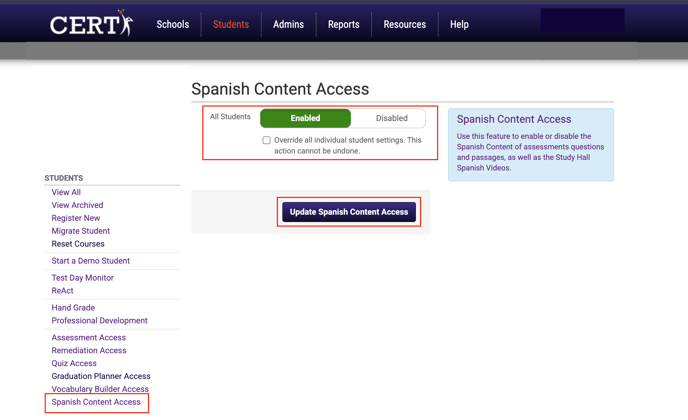Open Migrate Student page
The height and width of the screenshot is (420, 688).
(80, 231)
